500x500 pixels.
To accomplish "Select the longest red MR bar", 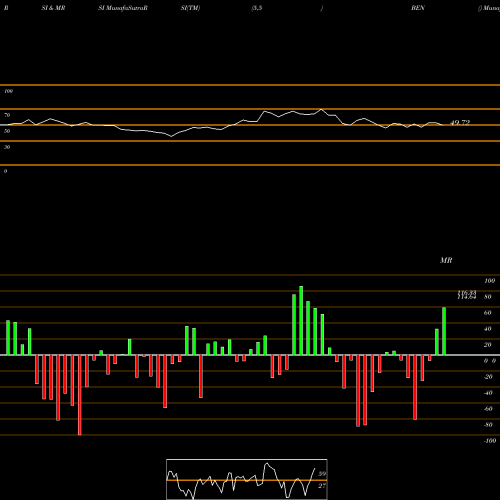I will click(79, 395).
